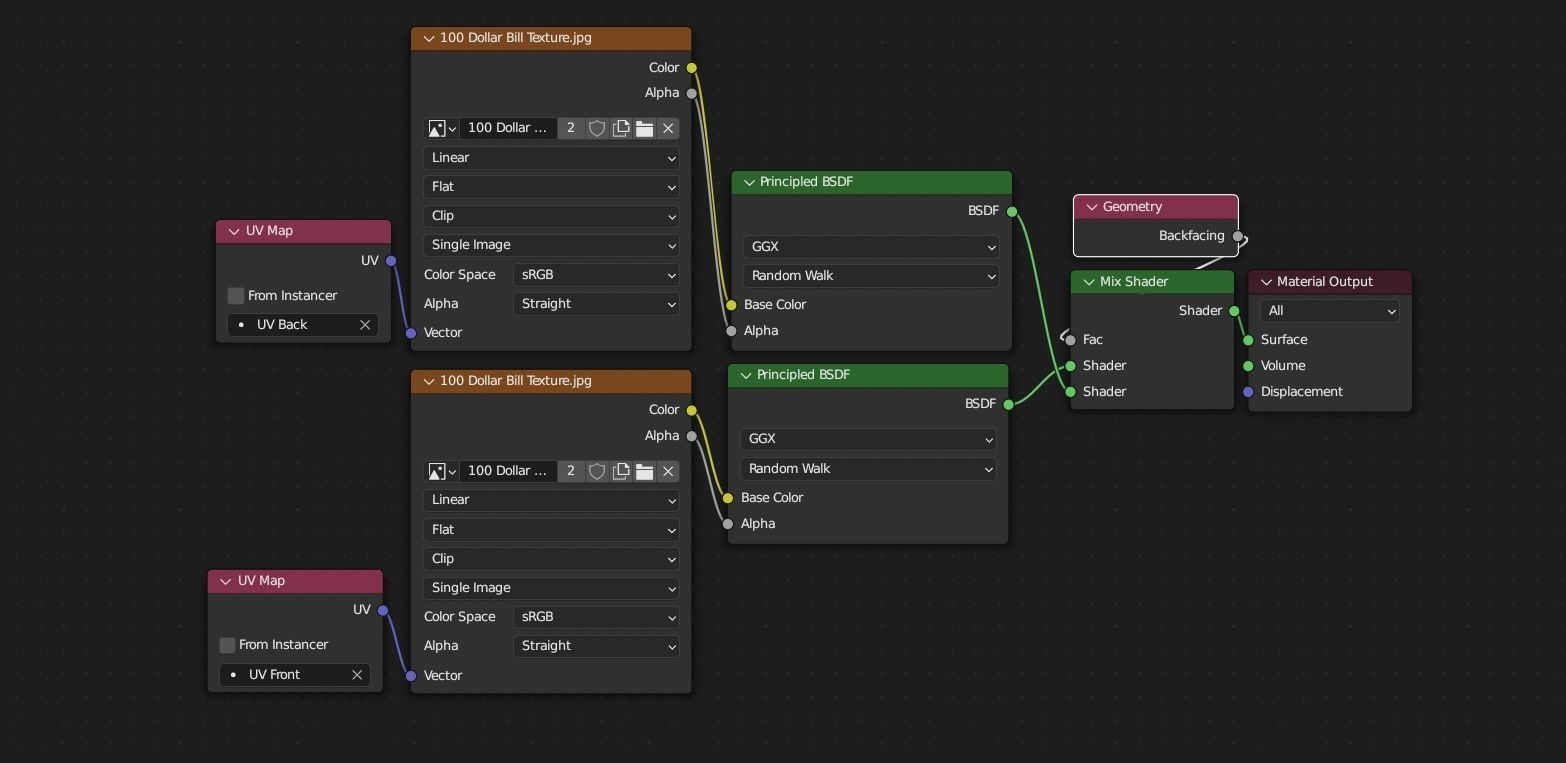Click the new image copy icon on top image node

coord(621,128)
